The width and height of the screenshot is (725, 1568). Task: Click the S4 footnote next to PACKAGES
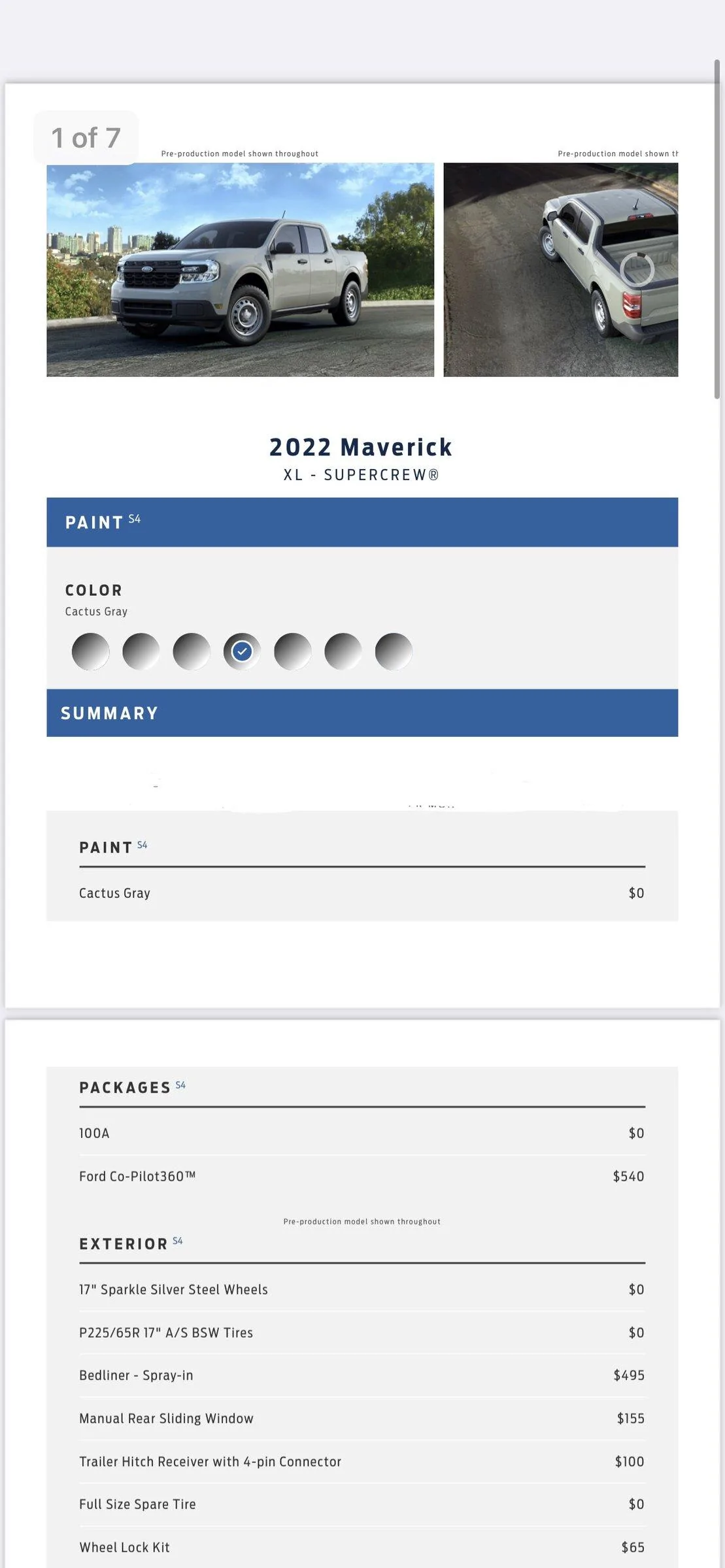tap(180, 1085)
